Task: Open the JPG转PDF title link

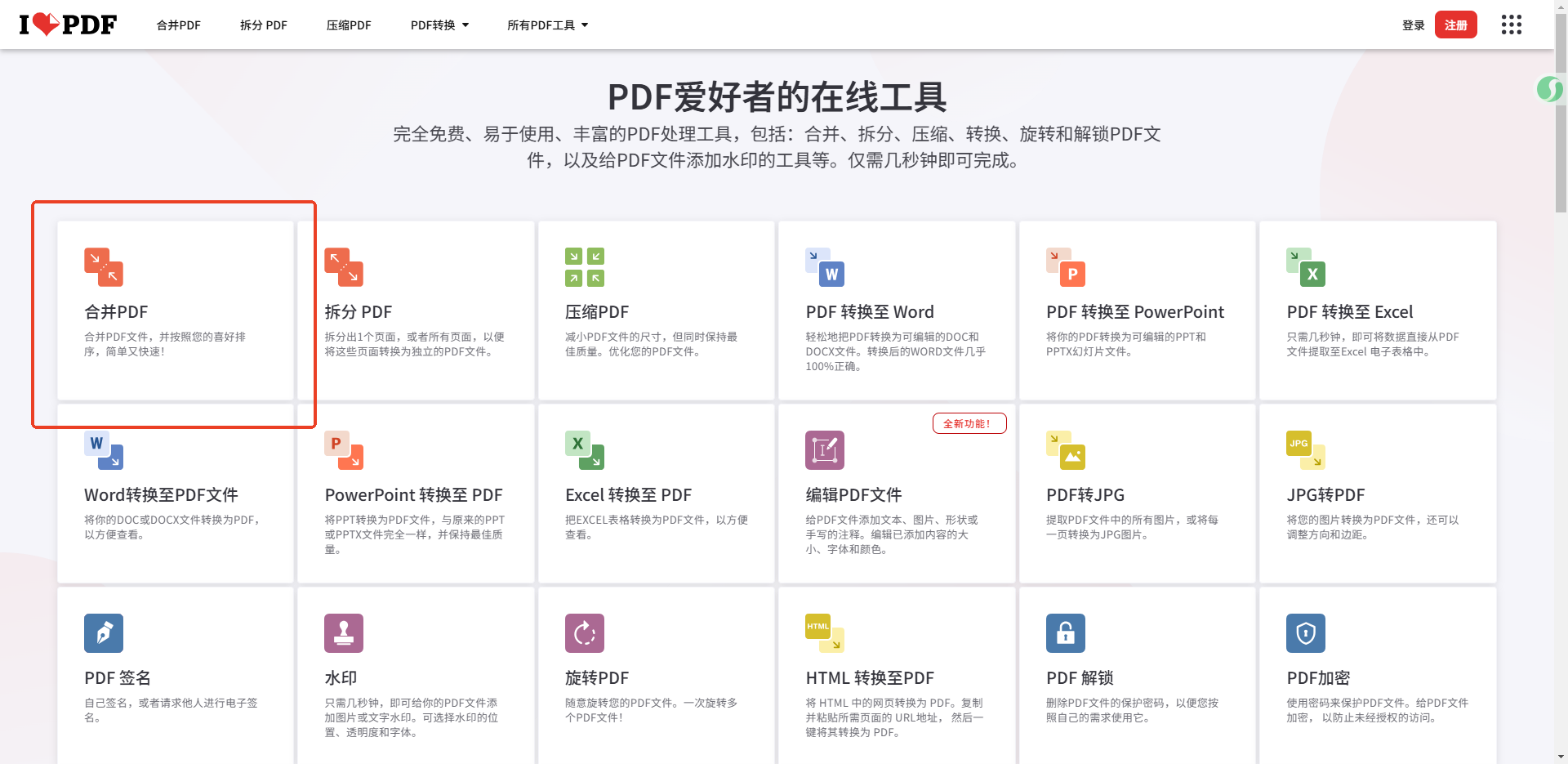Action: (x=1325, y=495)
